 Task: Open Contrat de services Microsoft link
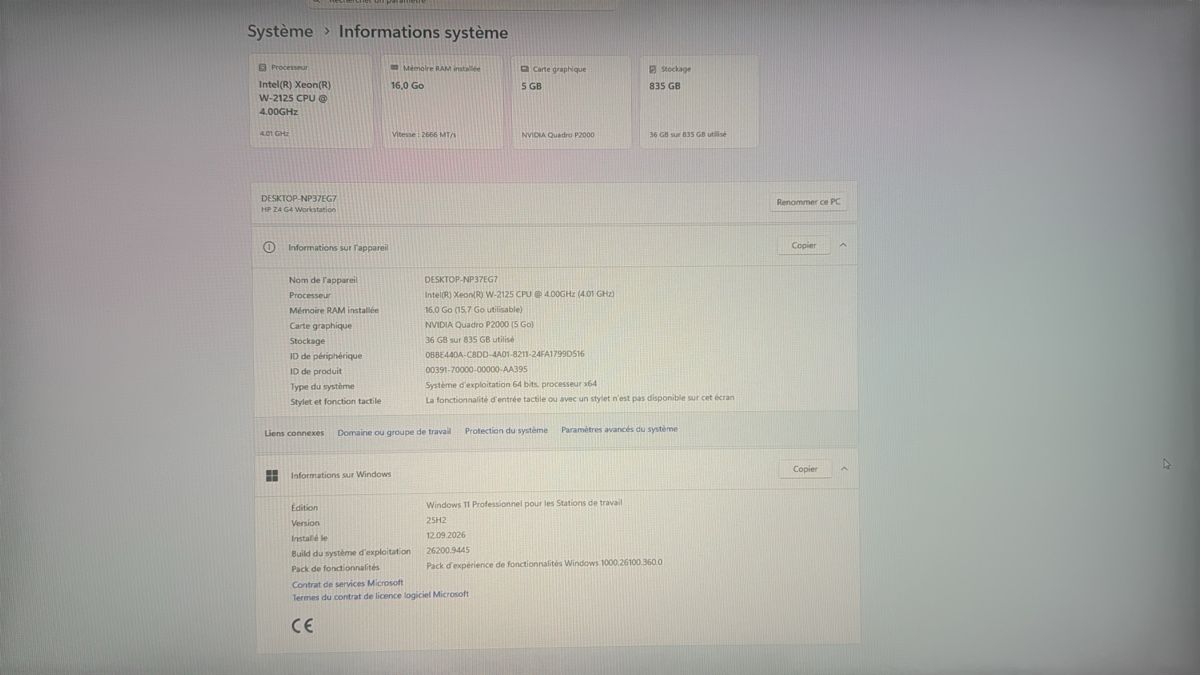pos(347,583)
